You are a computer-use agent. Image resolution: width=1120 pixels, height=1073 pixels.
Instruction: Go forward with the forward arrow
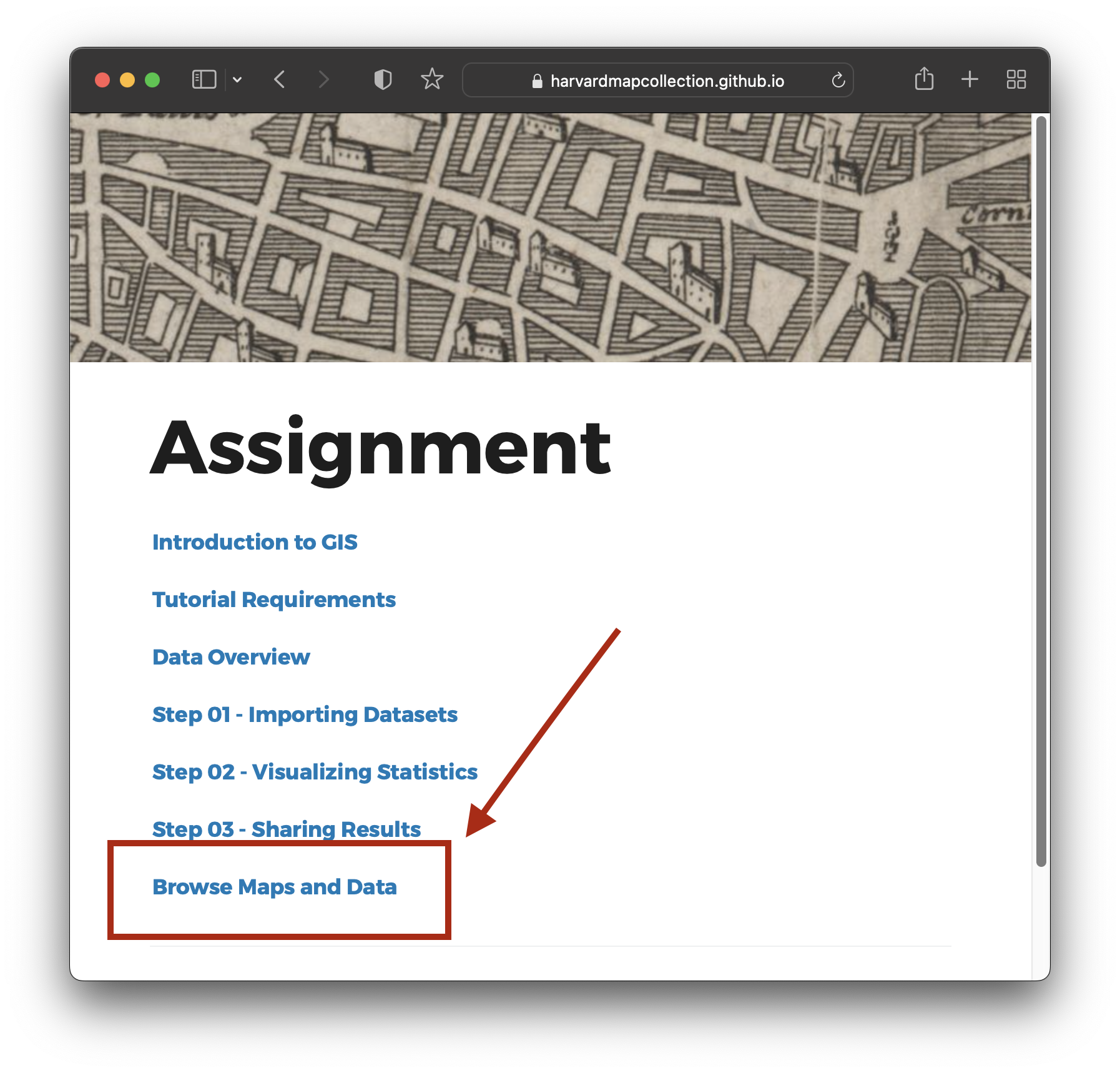coord(323,80)
